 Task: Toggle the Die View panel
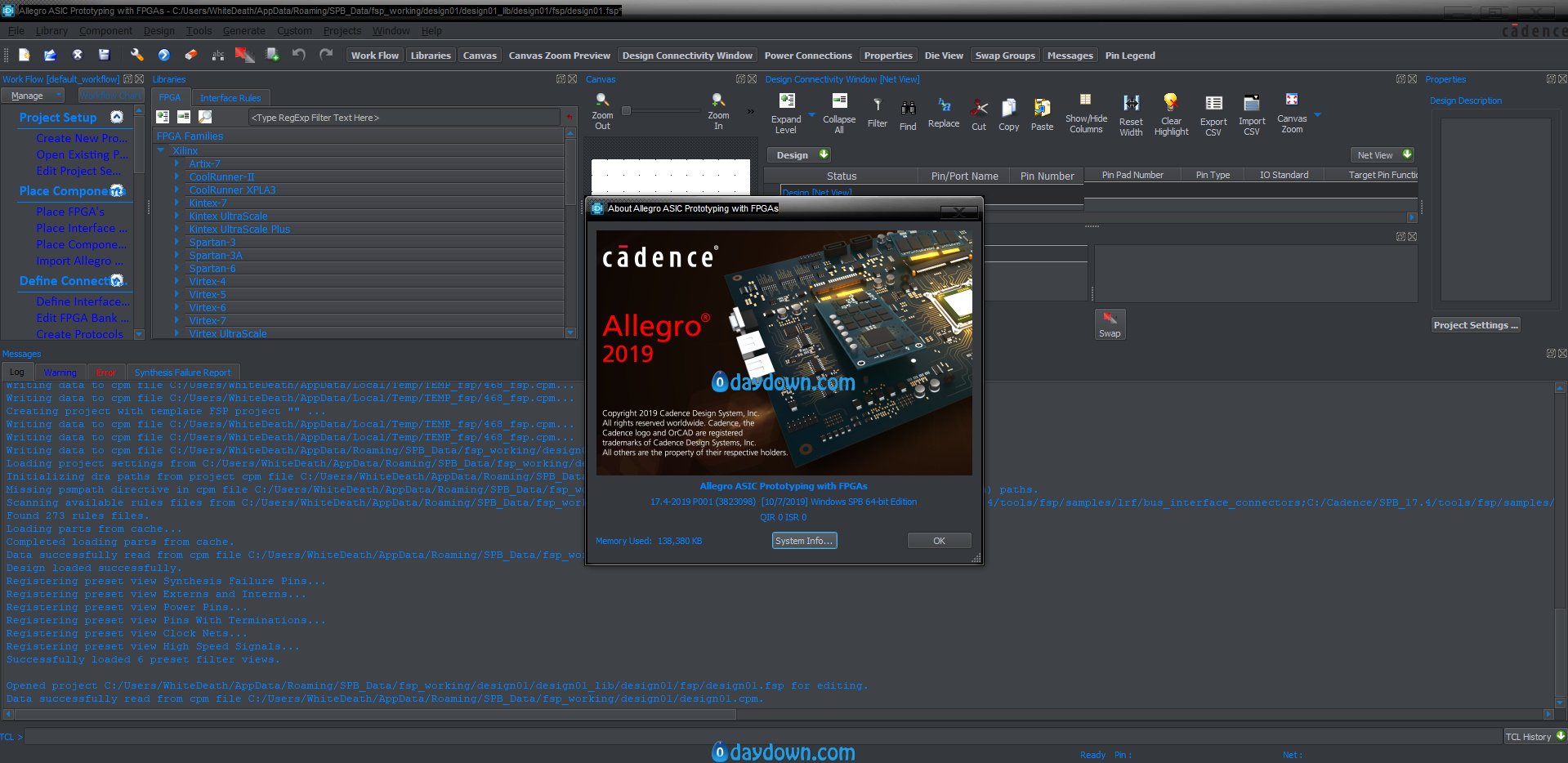(944, 56)
